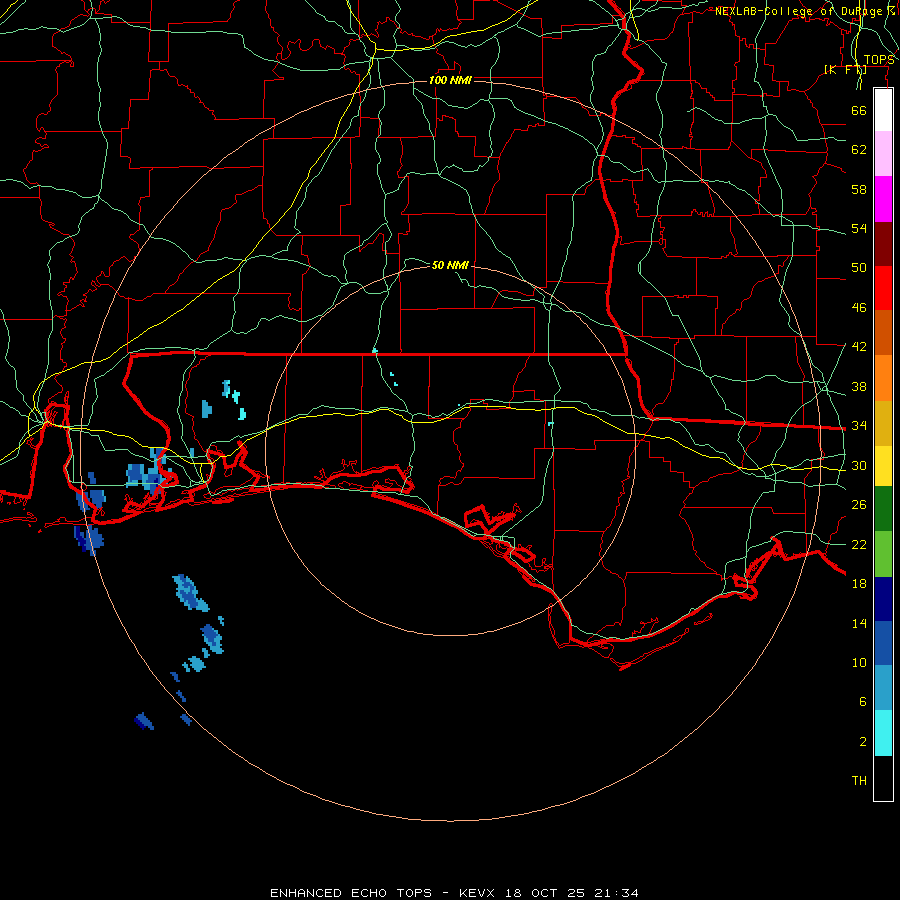The image size is (900, 900).
Task: Click the 'TH' legend label
Action: (859, 781)
